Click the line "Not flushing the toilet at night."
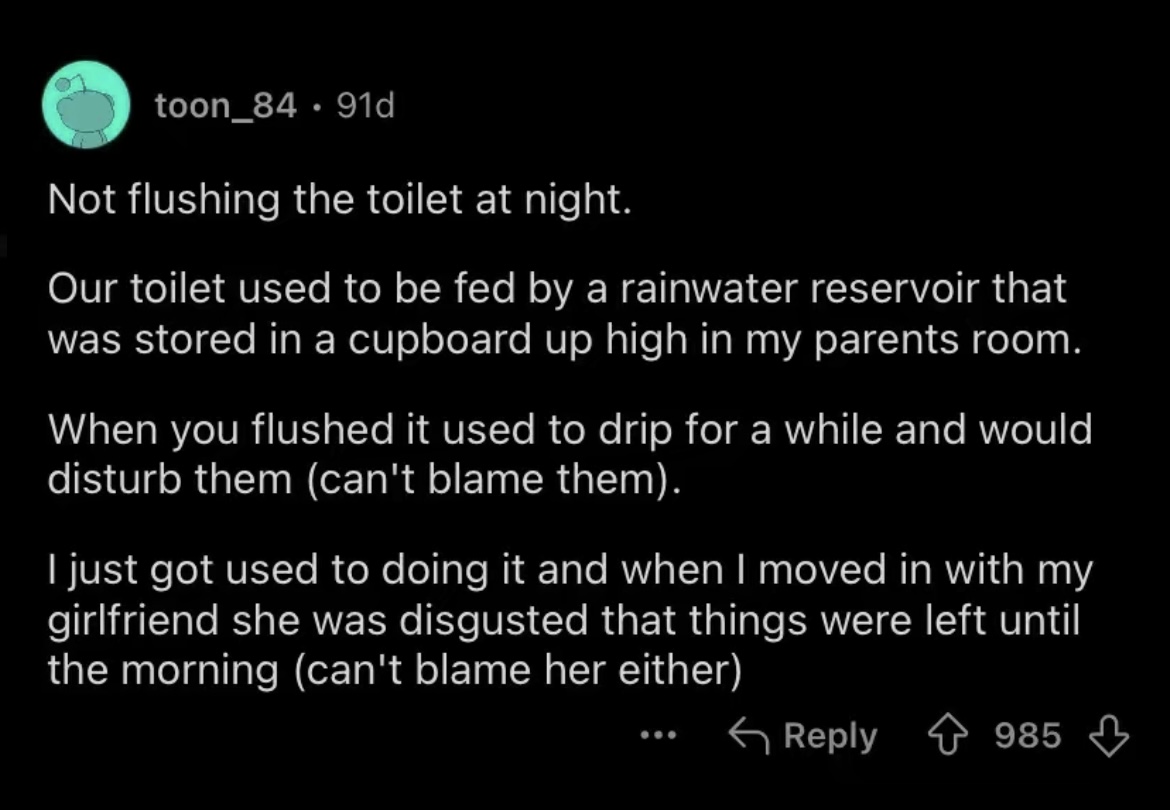This screenshot has height=810, width=1170. tap(340, 200)
